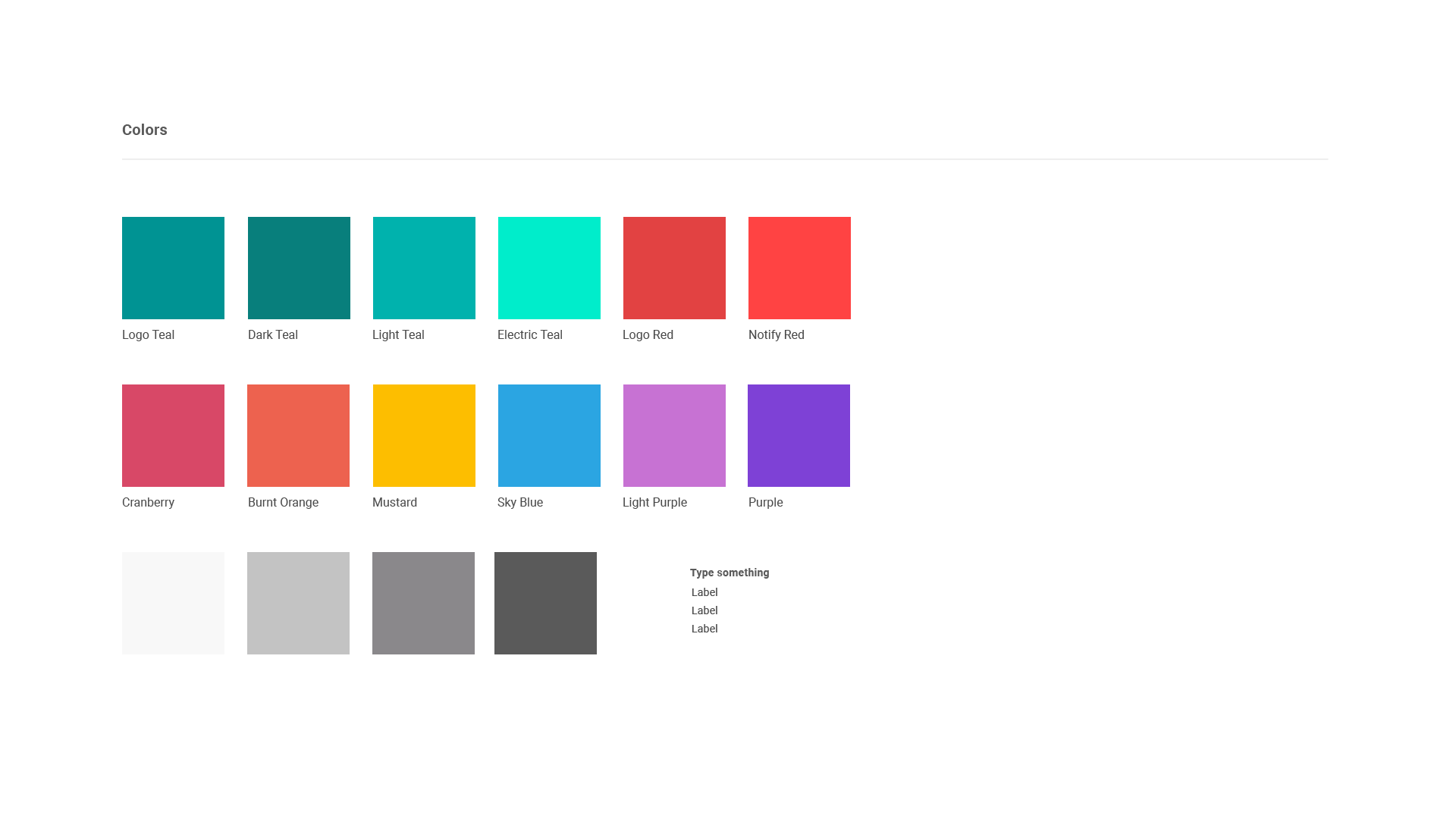This screenshot has height=819, width=1456.
Task: Click the Colors section heading
Action: tap(144, 130)
